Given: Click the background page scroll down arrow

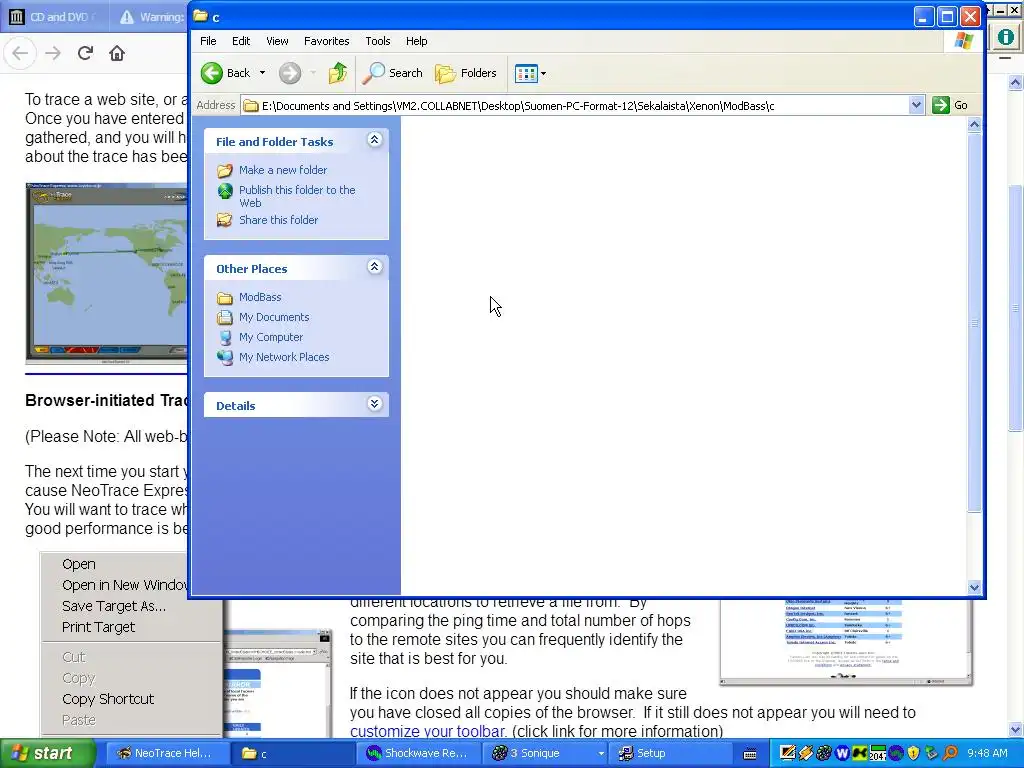Looking at the screenshot, I should point(1015,729).
